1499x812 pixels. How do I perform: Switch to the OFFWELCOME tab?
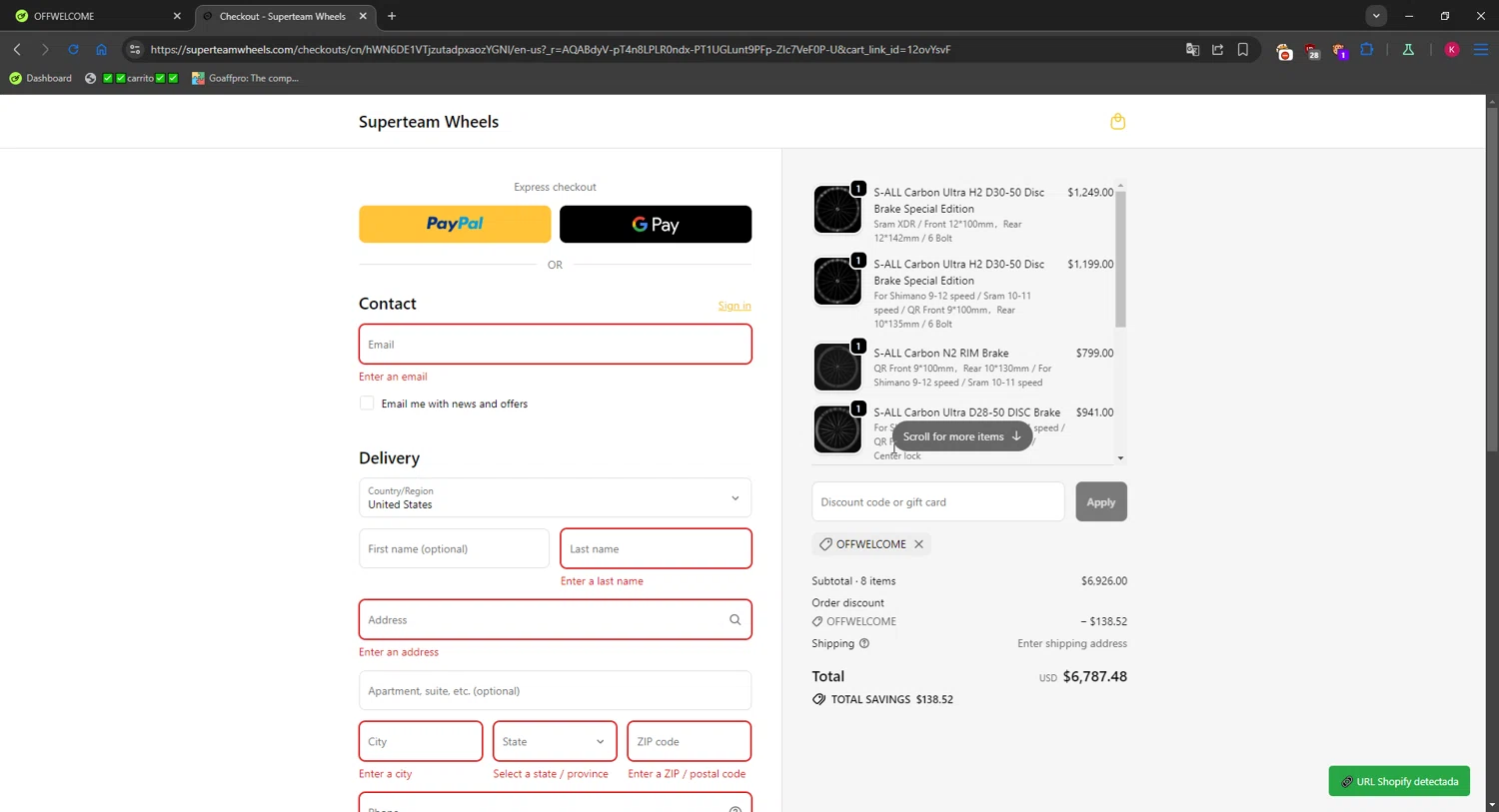97,16
